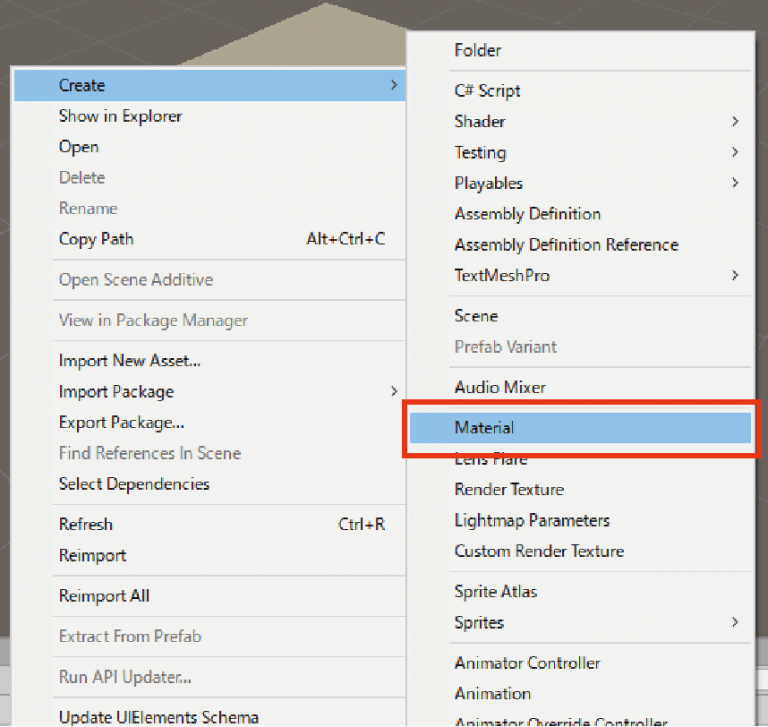Screen dimensions: 768x727
Task: Add an Audio Mixer asset
Action: pos(500,387)
